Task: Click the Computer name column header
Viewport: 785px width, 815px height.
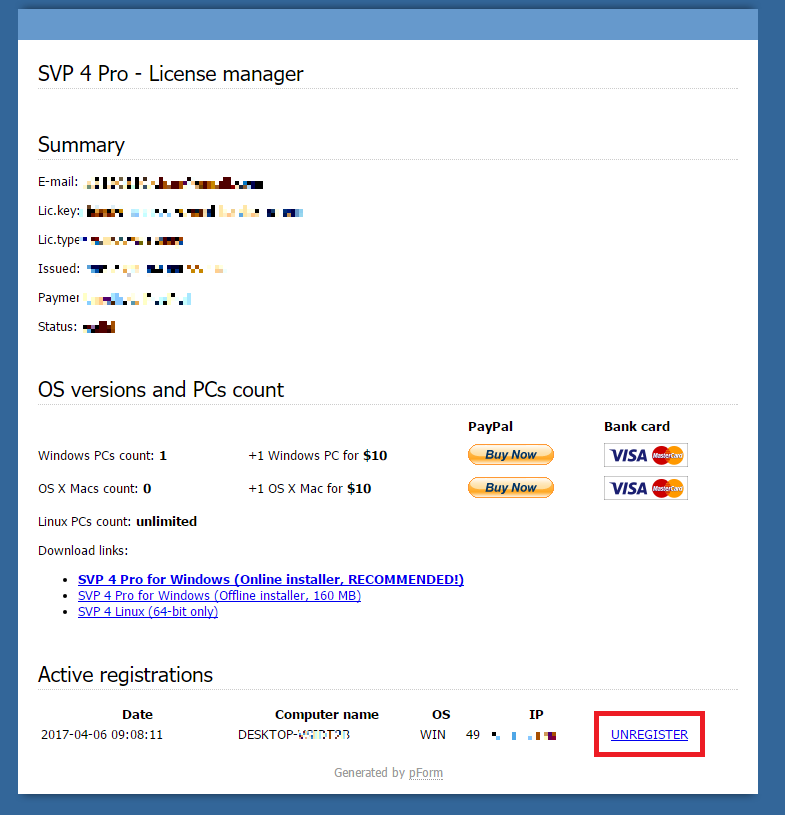Action: [x=326, y=715]
